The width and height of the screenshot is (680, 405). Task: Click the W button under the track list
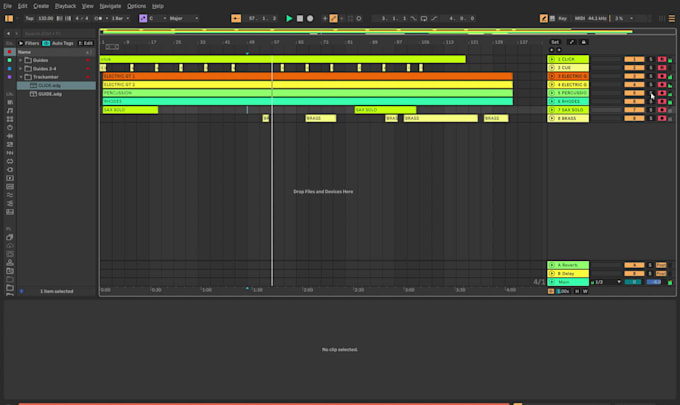pos(585,291)
